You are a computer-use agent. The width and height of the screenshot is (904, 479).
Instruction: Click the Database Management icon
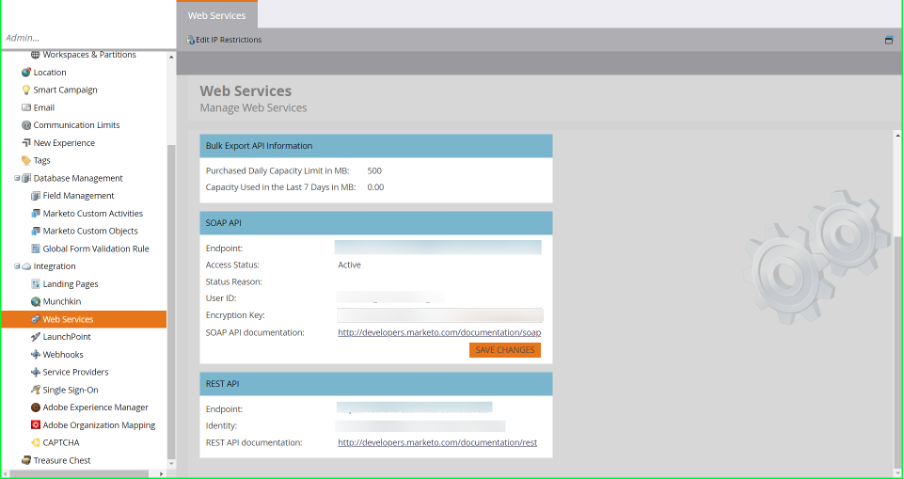26,178
